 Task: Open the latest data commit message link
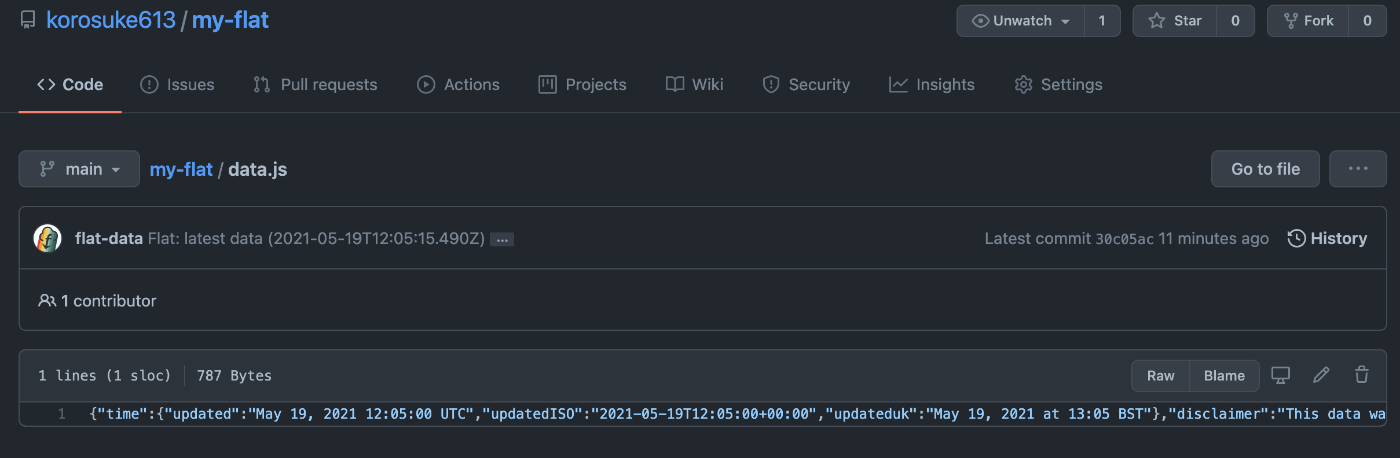pyautogui.click(x=316, y=238)
